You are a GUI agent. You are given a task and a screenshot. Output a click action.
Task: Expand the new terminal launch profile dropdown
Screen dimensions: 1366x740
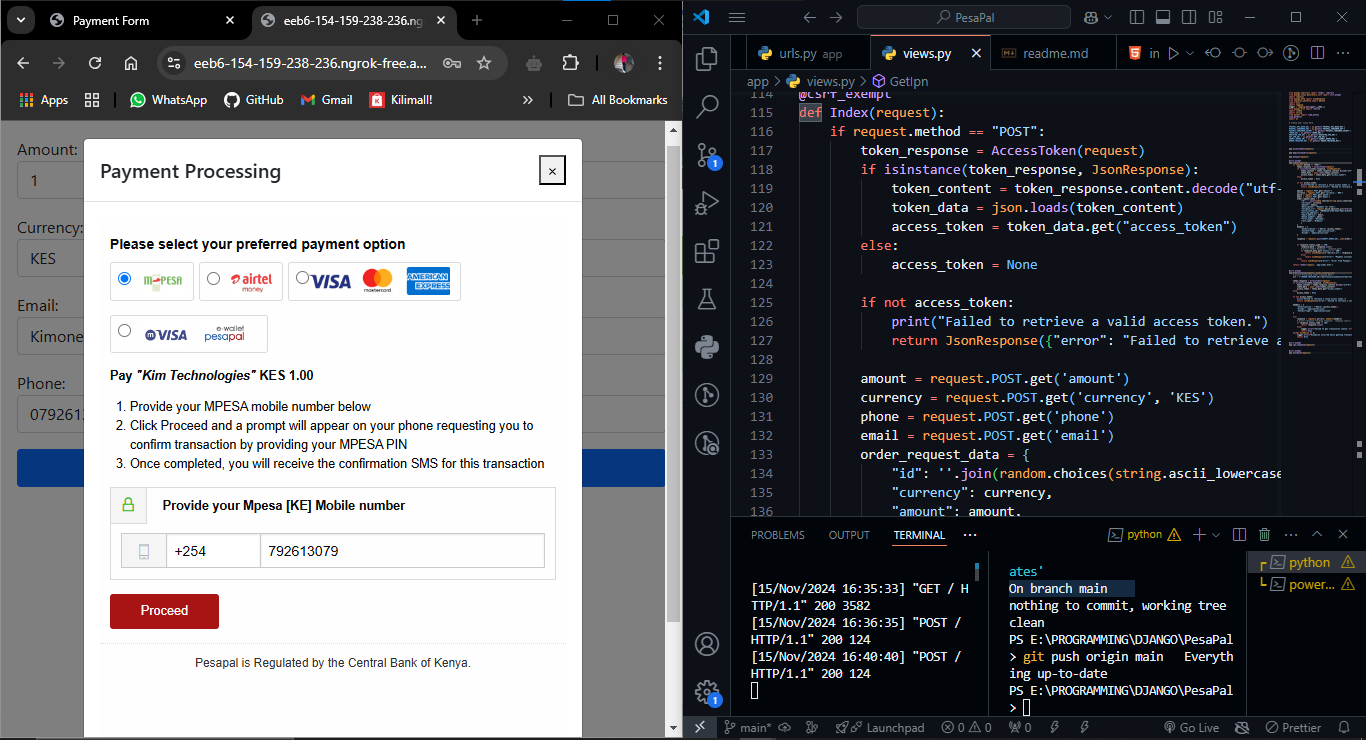click(1217, 535)
